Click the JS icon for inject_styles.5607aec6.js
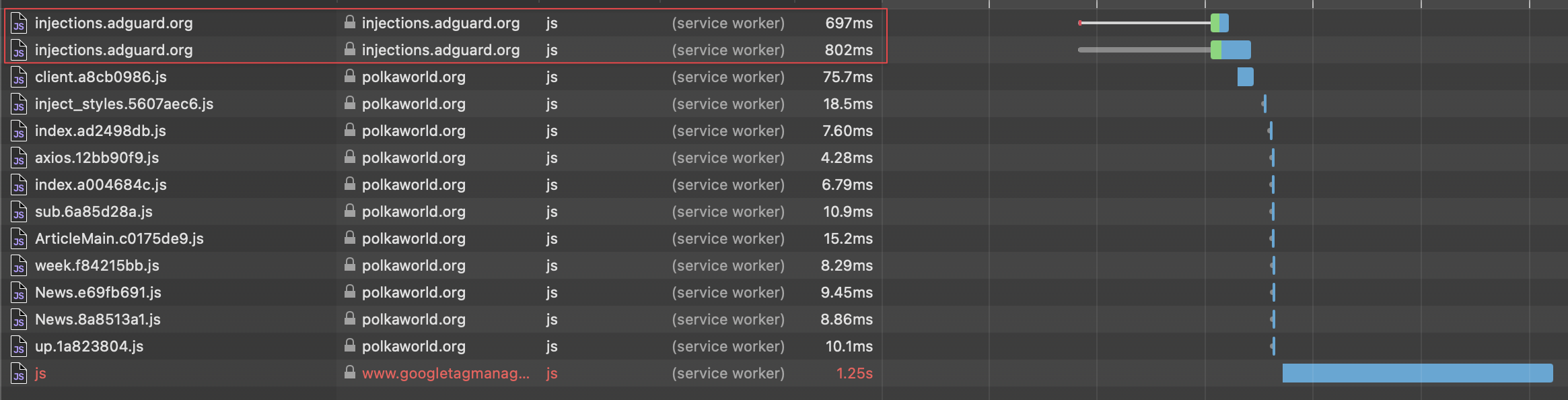The image size is (1568, 400). pos(19,104)
